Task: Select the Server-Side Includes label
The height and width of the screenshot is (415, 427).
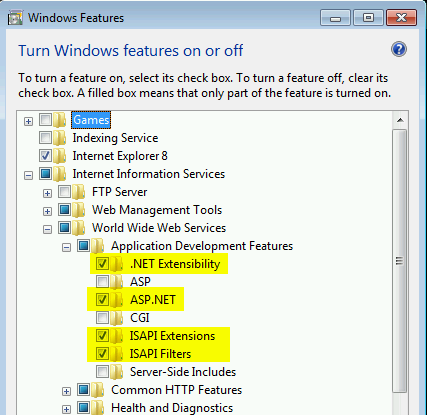Action: pos(183,372)
